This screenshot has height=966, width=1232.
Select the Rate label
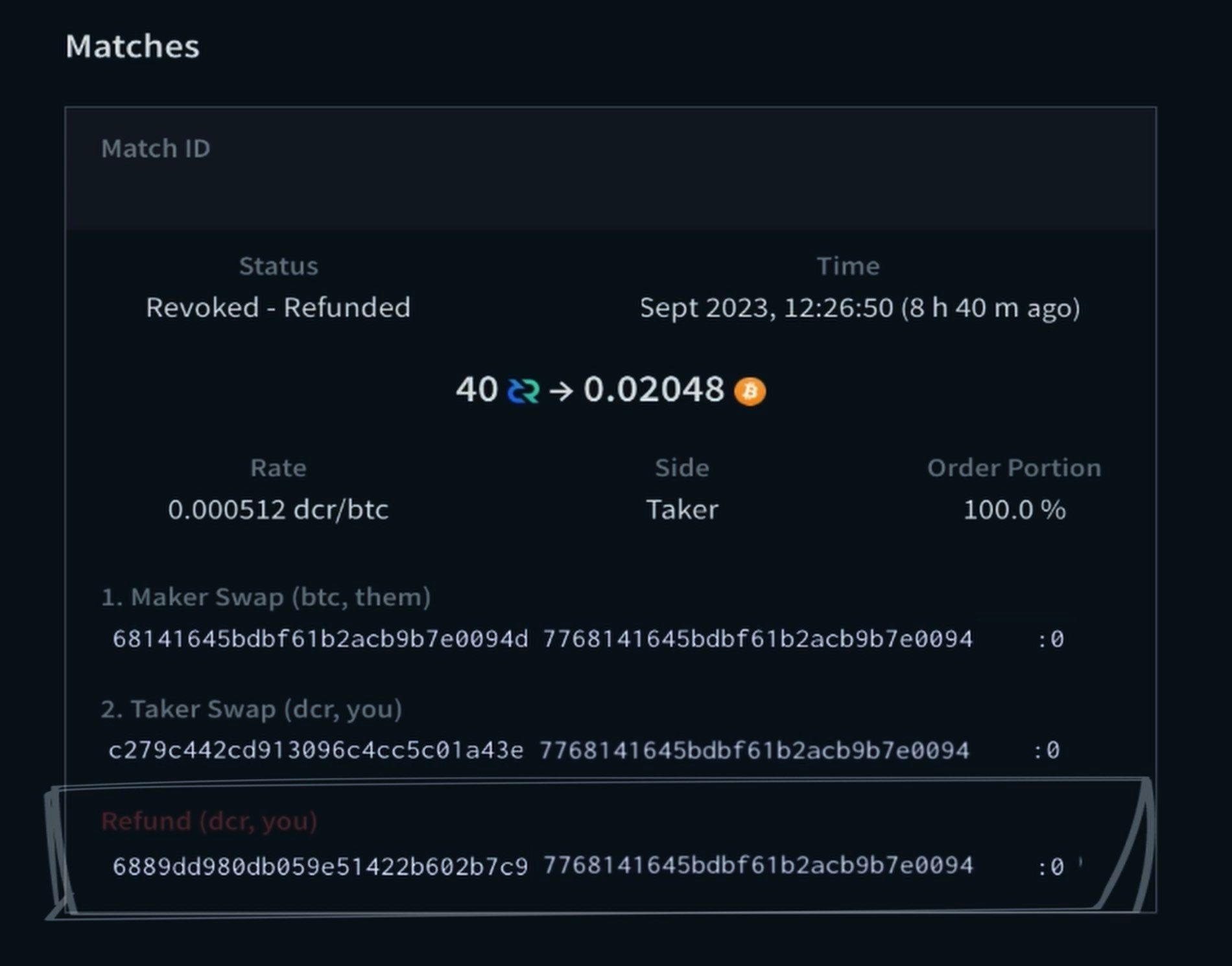(278, 467)
